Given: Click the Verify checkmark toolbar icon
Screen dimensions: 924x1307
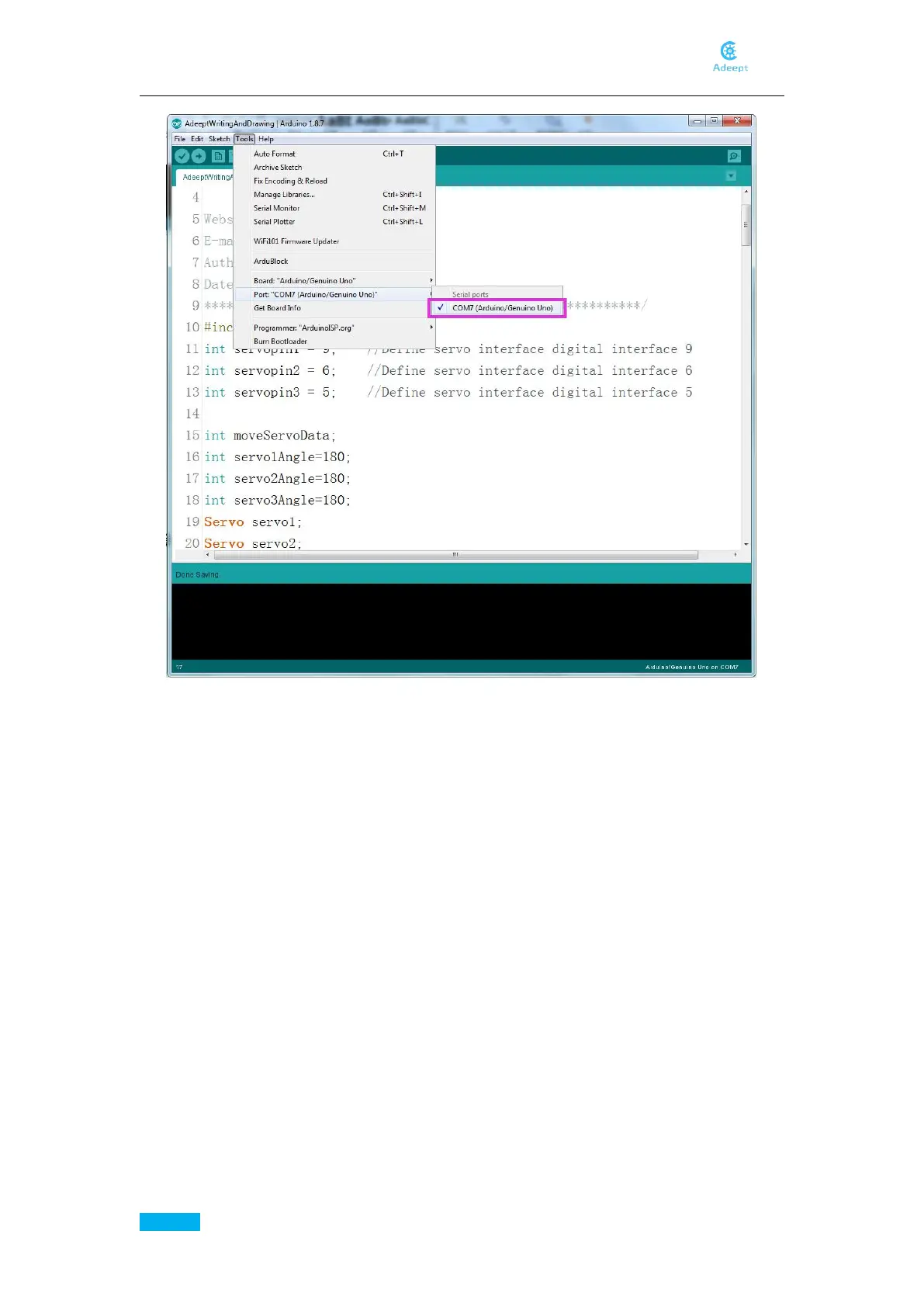Looking at the screenshot, I should coord(182,157).
